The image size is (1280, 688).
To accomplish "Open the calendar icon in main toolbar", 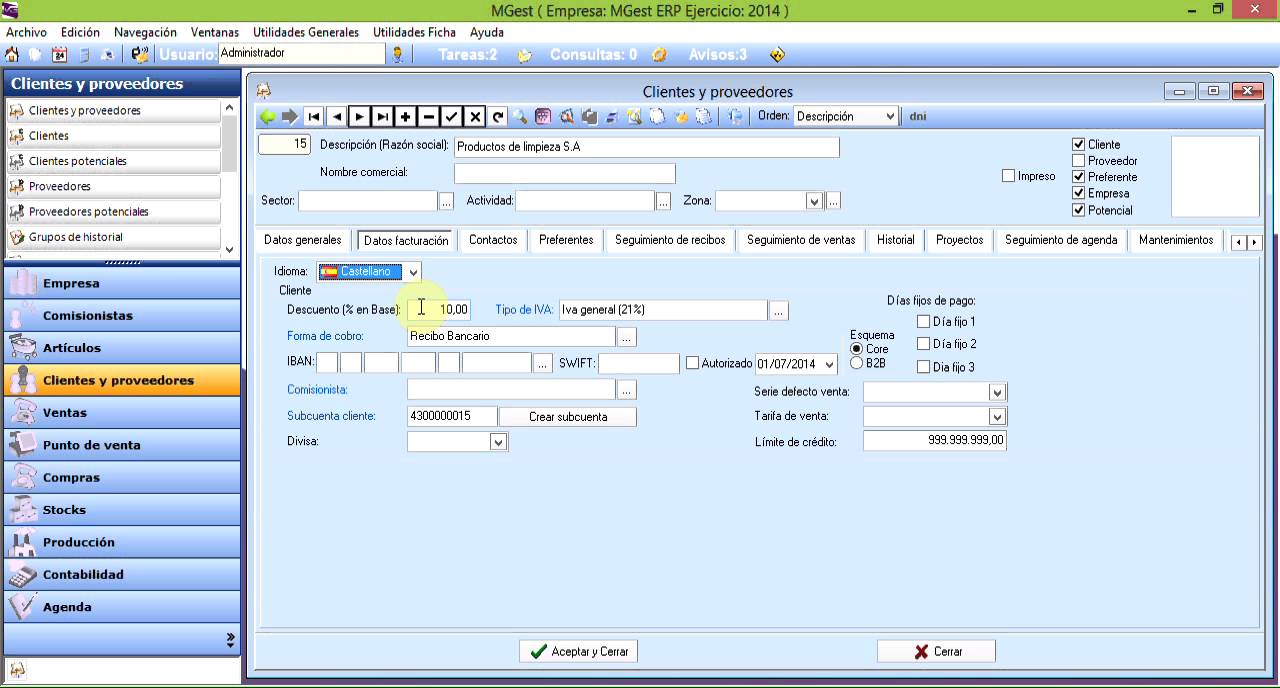I will [x=59, y=54].
